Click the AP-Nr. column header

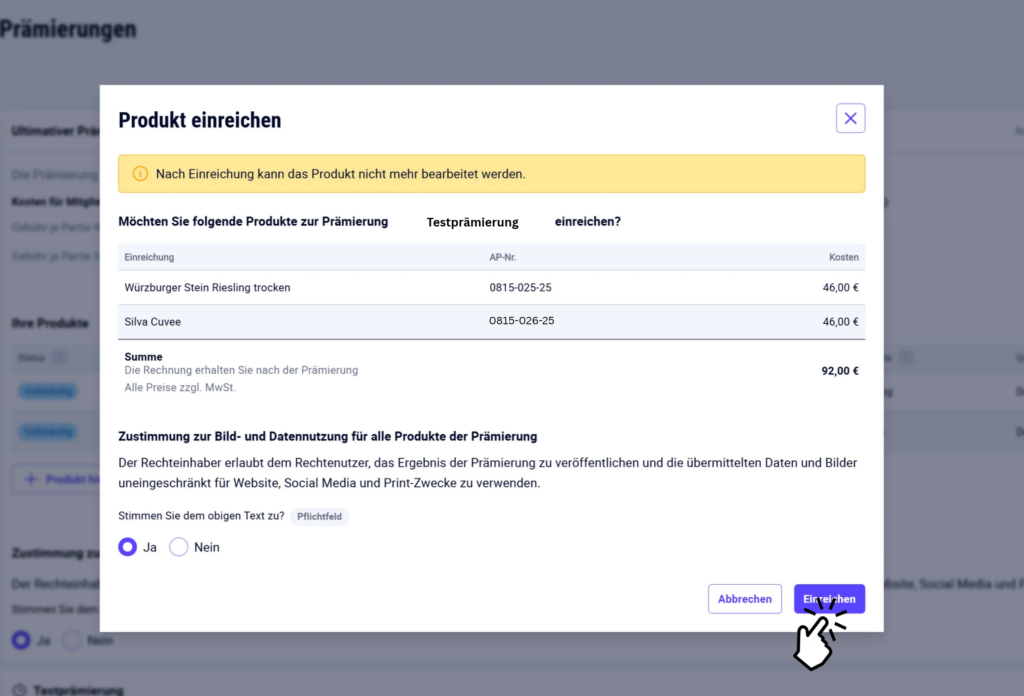503,257
